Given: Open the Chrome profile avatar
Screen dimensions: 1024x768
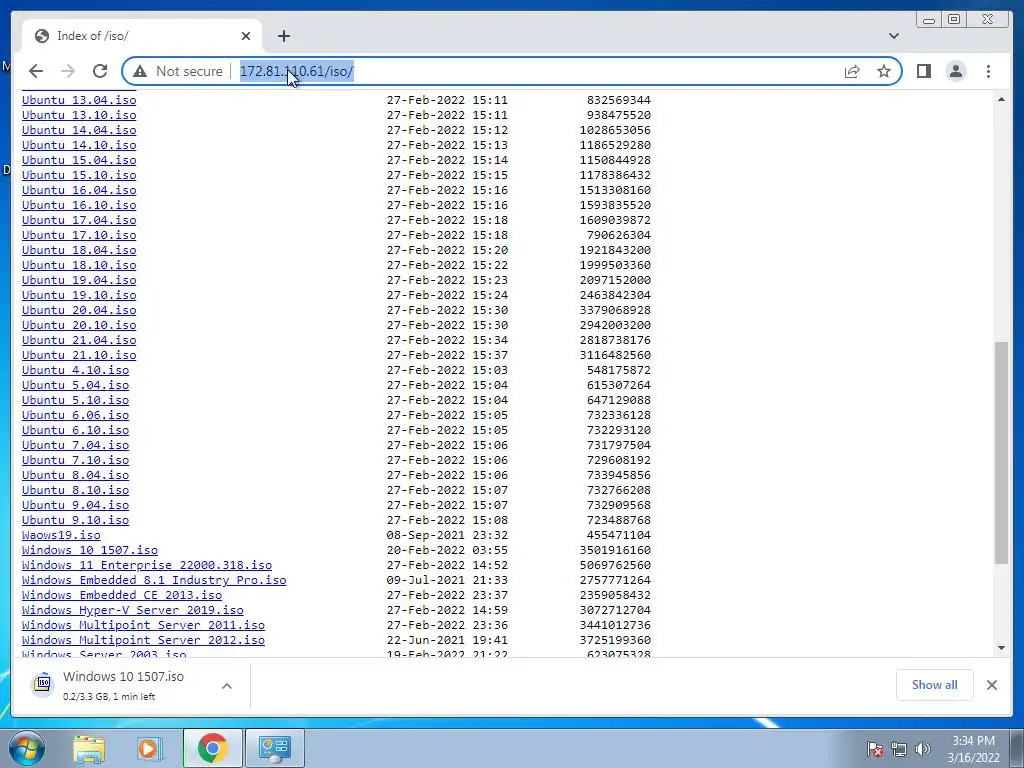Looking at the screenshot, I should click(x=955, y=71).
